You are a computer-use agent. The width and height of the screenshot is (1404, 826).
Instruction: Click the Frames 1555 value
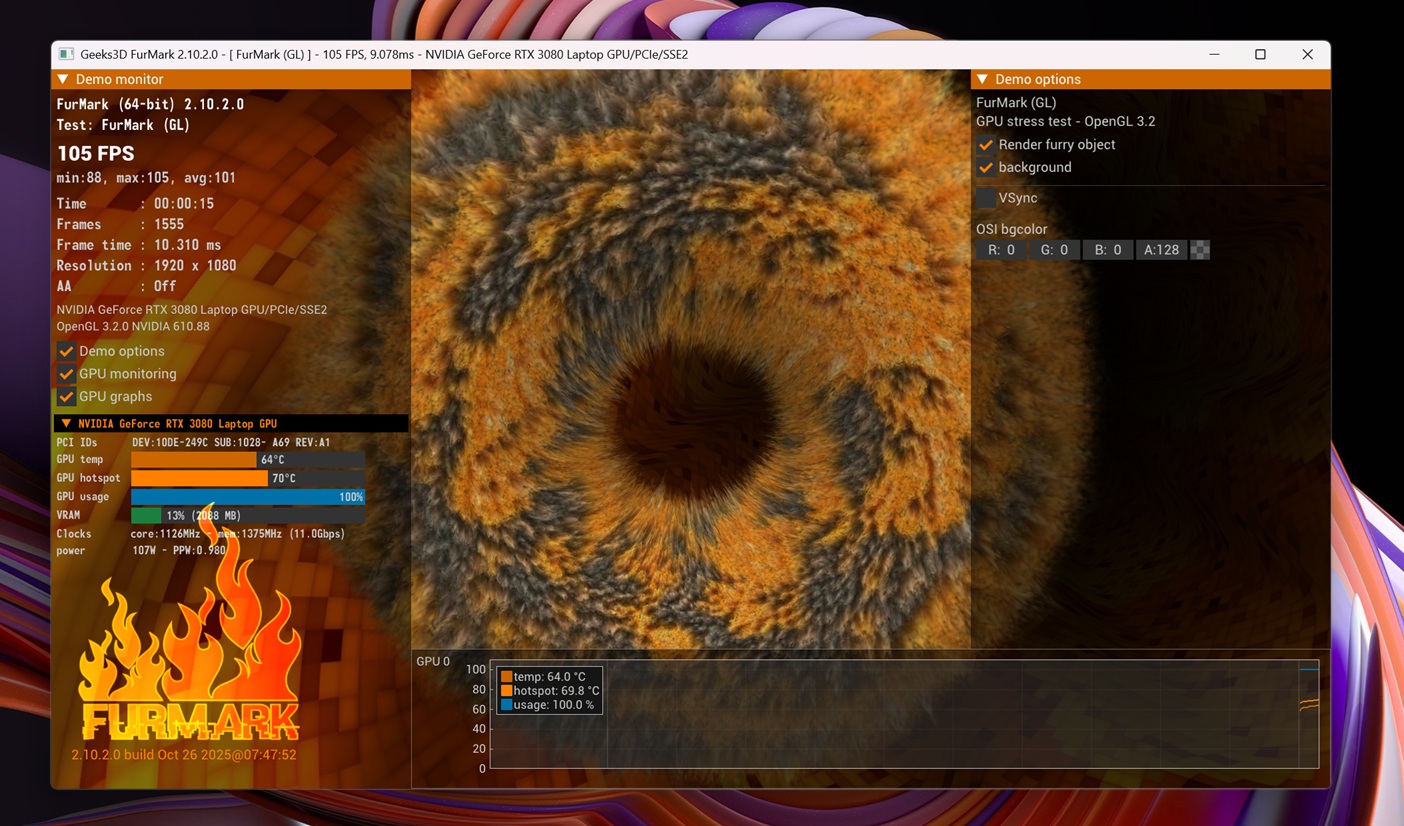click(169, 224)
